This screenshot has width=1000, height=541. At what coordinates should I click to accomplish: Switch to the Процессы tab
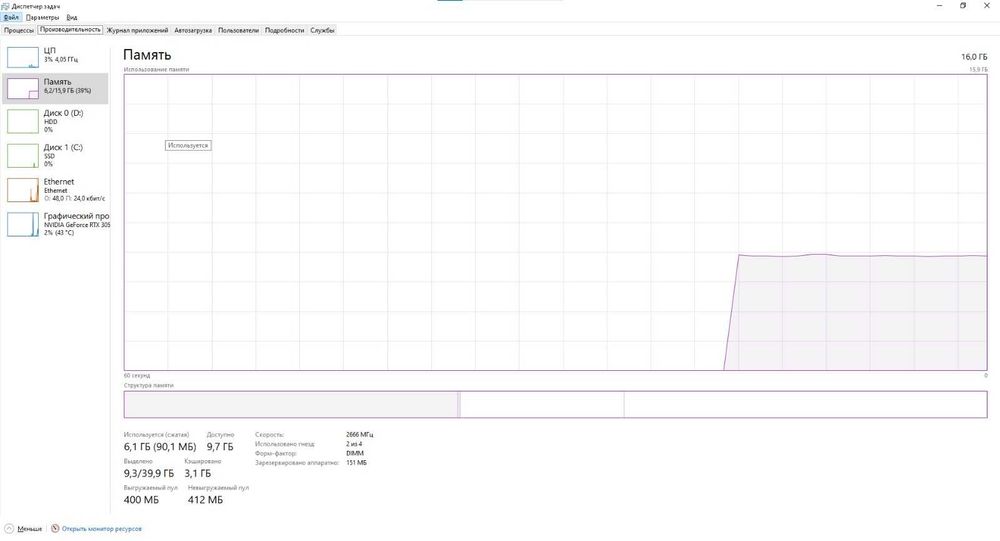coord(18,30)
